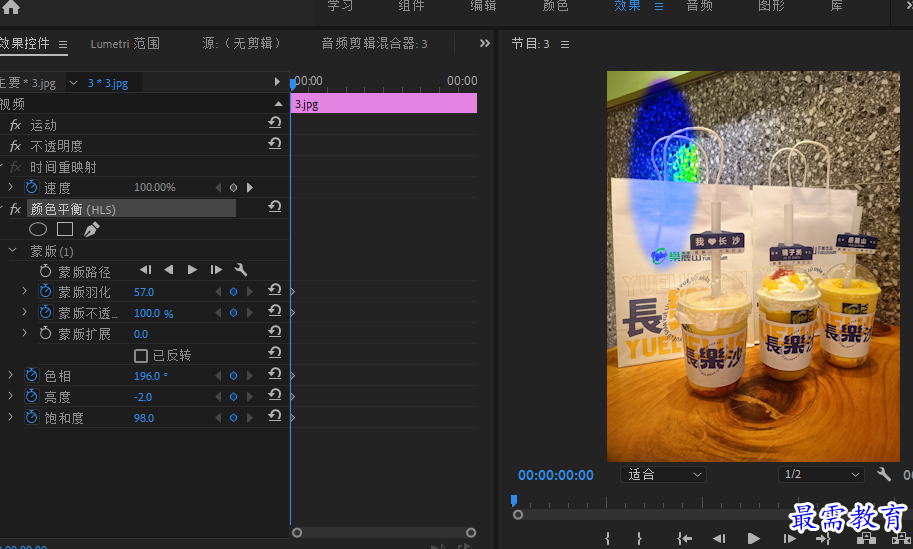Show more panel tabs with double chevron
Viewport: 913px width, 549px height.
pyautogui.click(x=484, y=43)
